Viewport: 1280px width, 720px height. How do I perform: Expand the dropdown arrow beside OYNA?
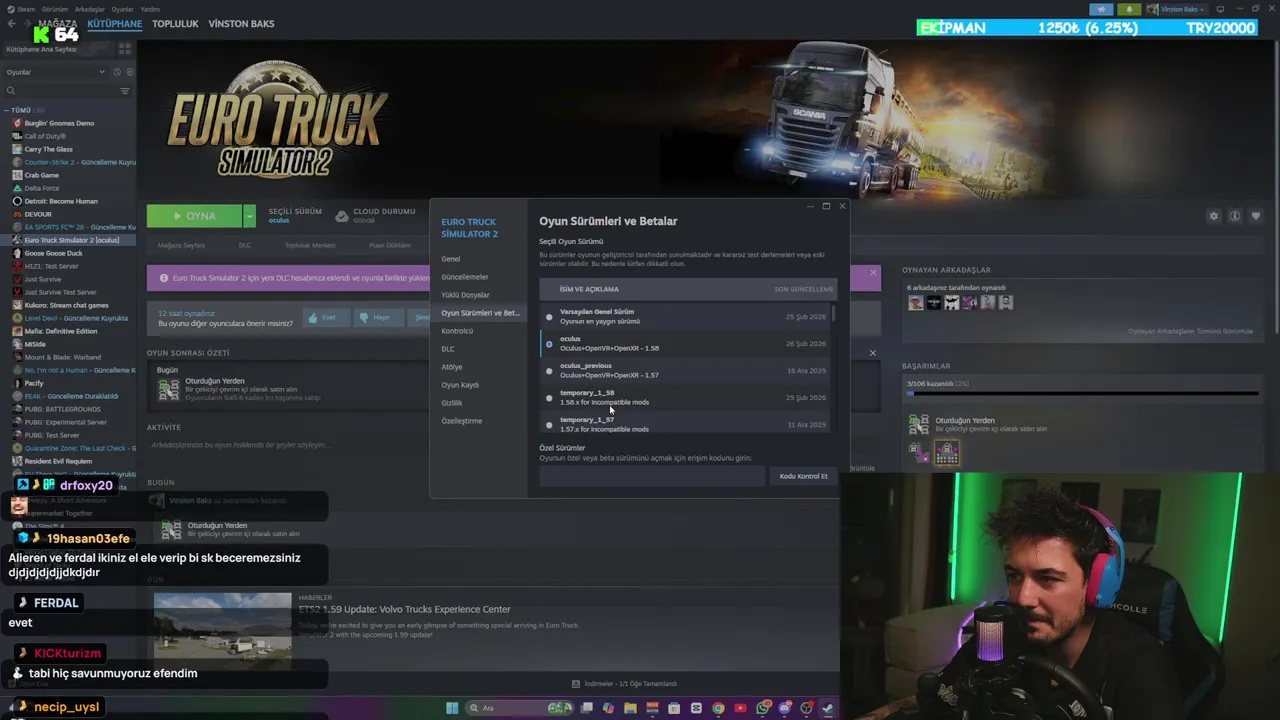[249, 216]
